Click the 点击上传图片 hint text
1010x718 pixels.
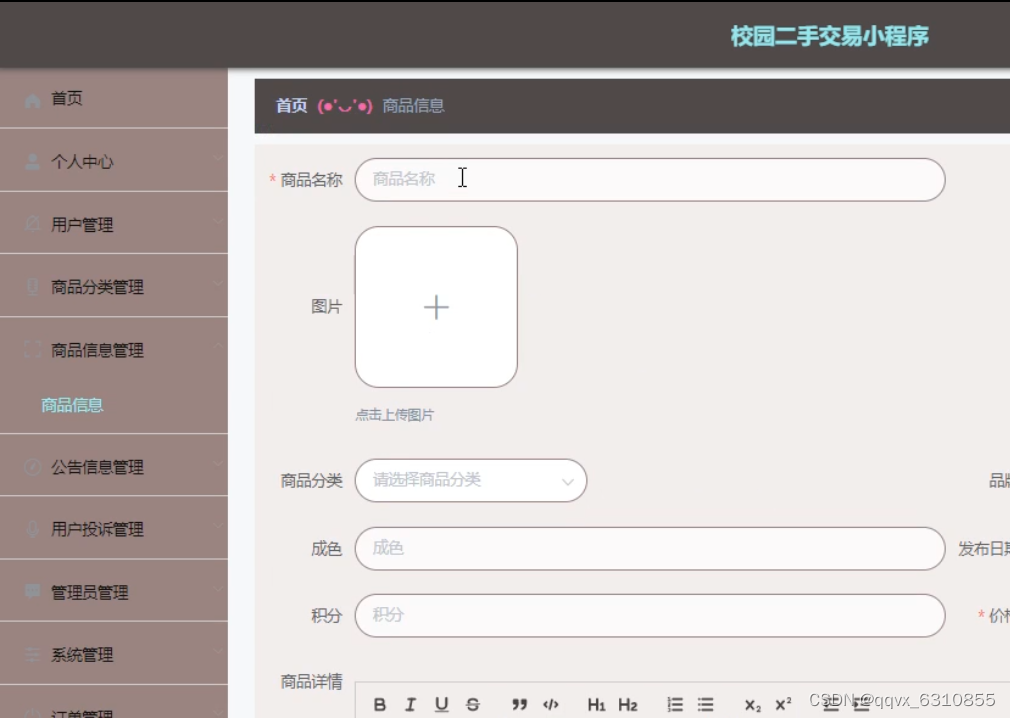[395, 415]
